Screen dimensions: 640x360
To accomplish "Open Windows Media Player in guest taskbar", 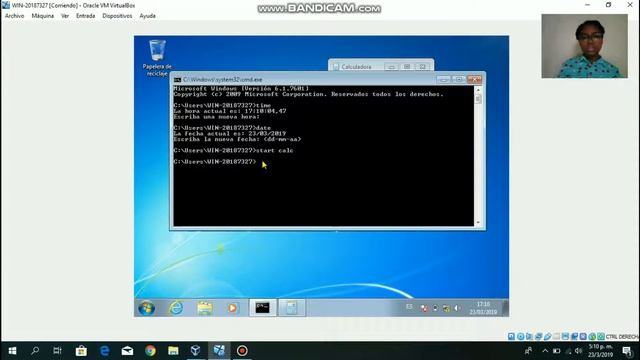I will click(x=232, y=308).
